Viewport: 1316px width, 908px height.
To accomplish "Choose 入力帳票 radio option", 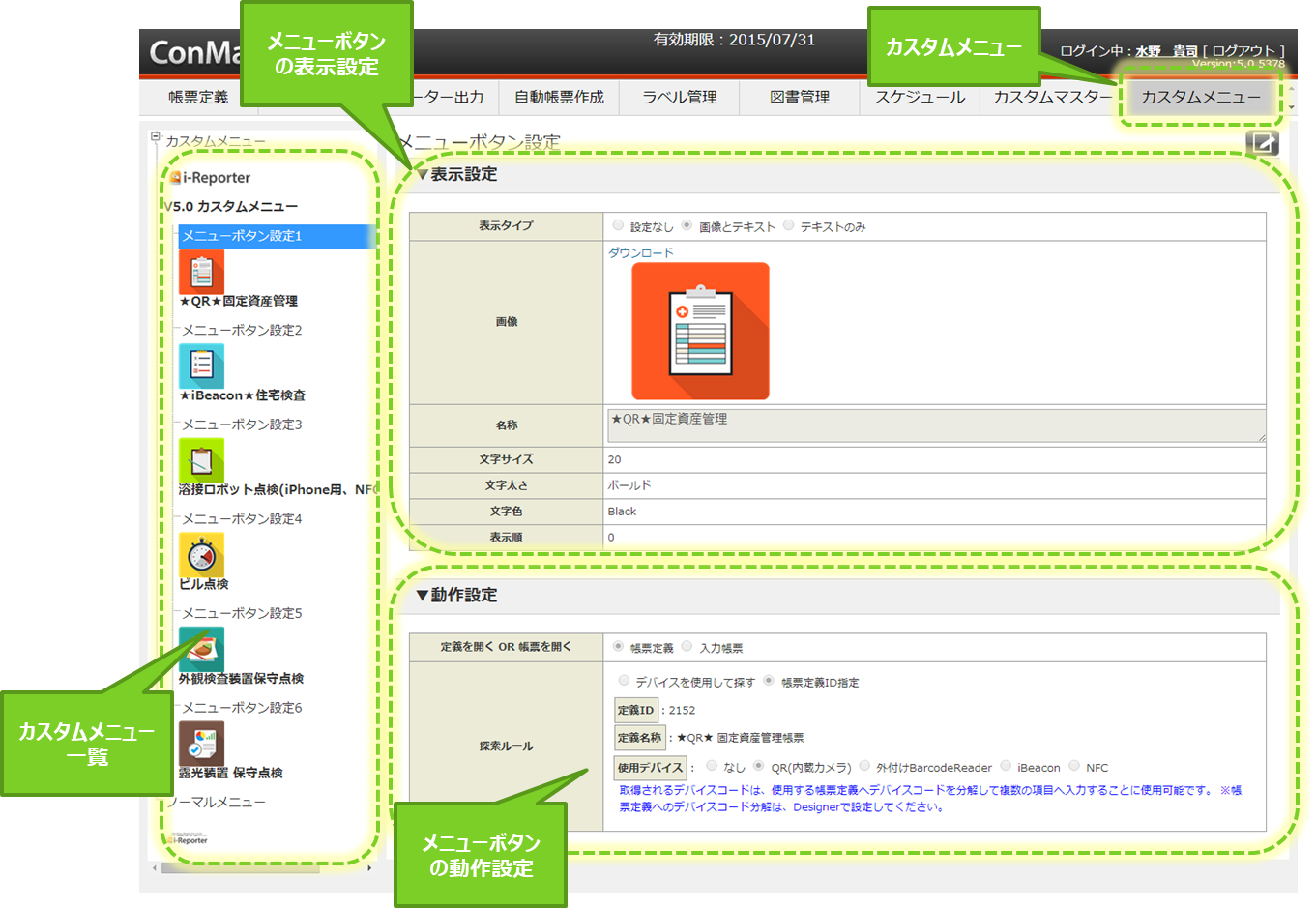I will coord(687,647).
